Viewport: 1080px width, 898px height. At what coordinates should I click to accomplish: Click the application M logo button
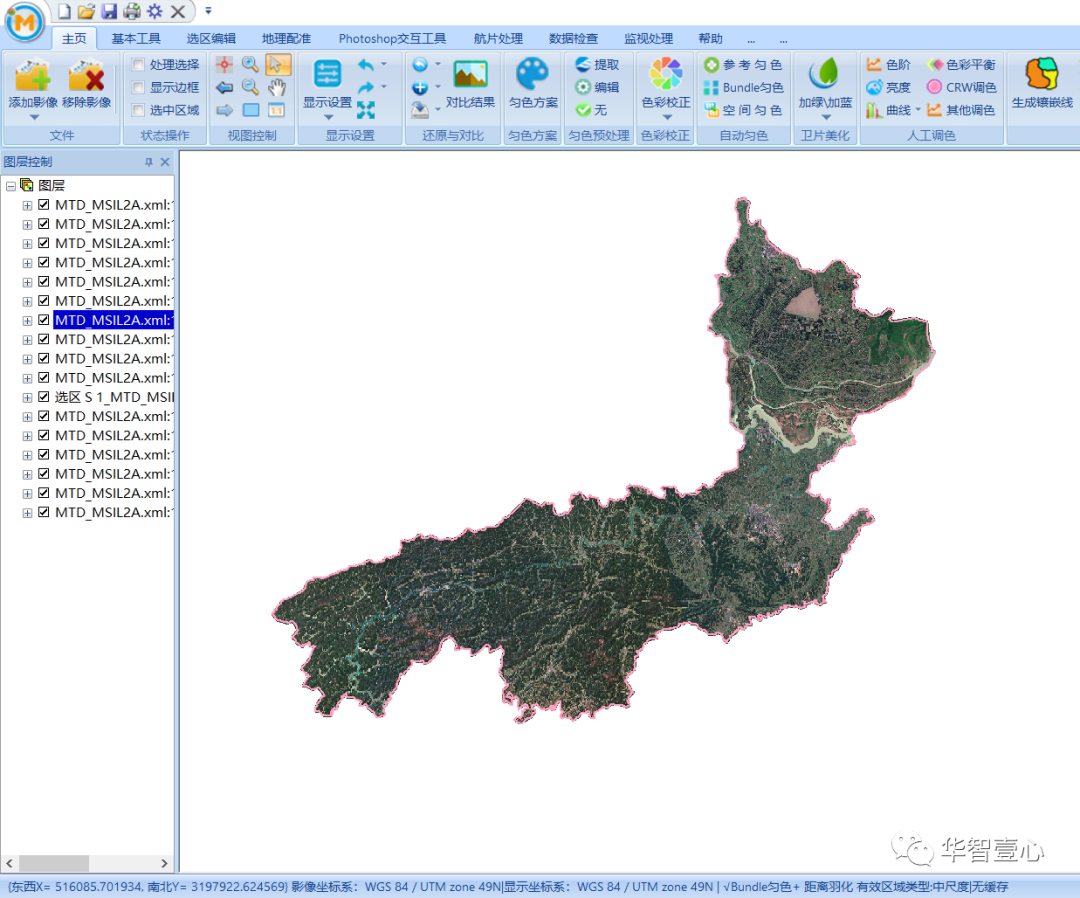(24, 22)
